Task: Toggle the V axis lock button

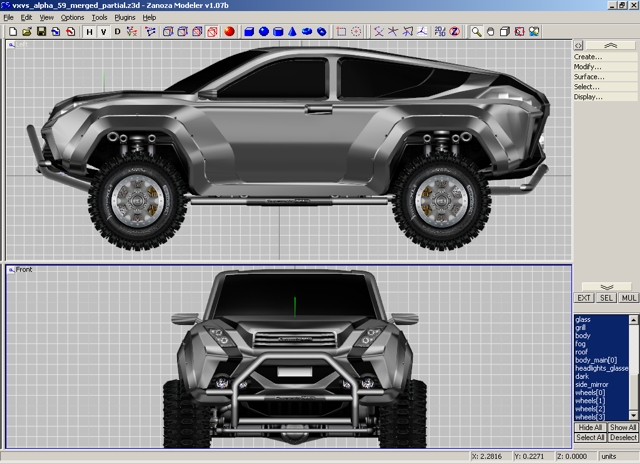Action: tap(103, 32)
